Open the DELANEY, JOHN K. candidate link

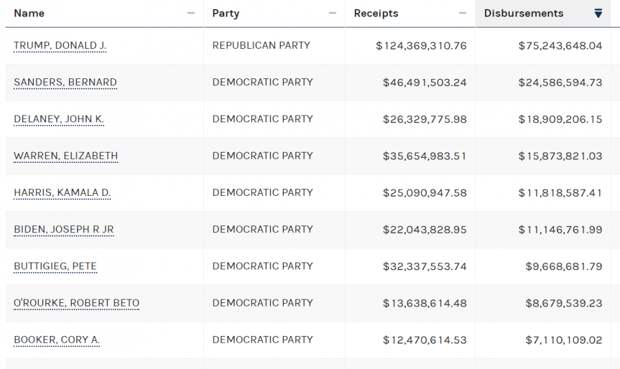59,119
